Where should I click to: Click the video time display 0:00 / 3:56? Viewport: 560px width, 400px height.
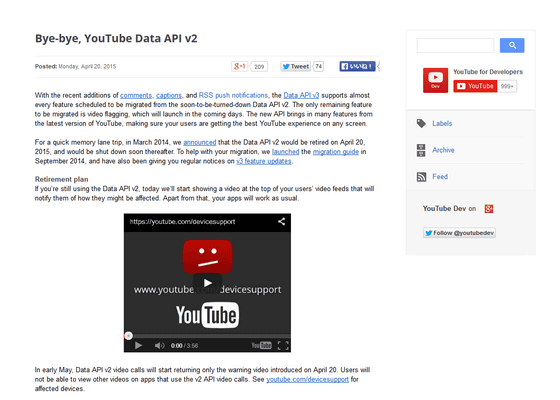pyautogui.click(x=184, y=346)
